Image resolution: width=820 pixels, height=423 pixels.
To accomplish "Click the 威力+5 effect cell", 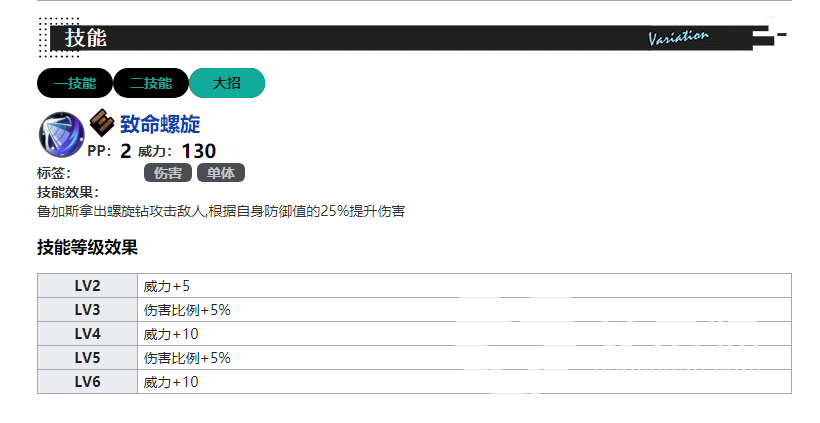I will [167, 286].
